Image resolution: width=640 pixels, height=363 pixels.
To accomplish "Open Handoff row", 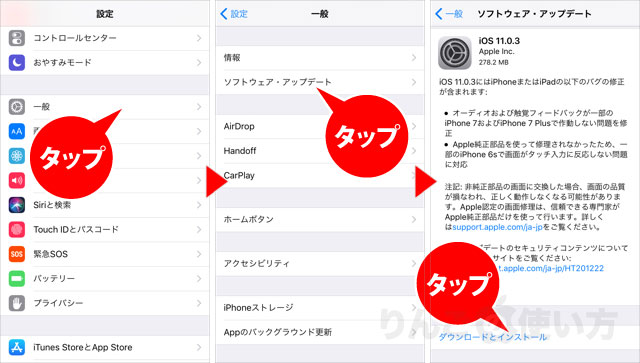I will pos(320,151).
